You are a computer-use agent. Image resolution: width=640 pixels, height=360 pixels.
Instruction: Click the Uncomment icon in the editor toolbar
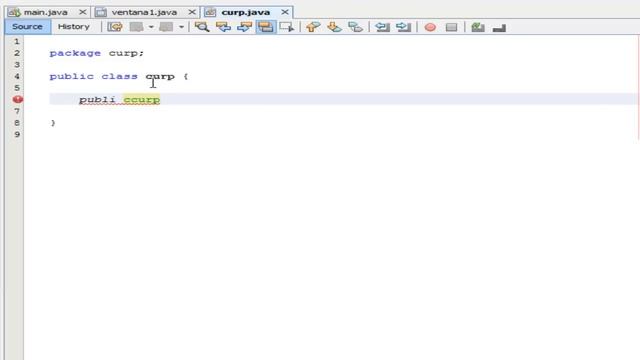click(499, 27)
